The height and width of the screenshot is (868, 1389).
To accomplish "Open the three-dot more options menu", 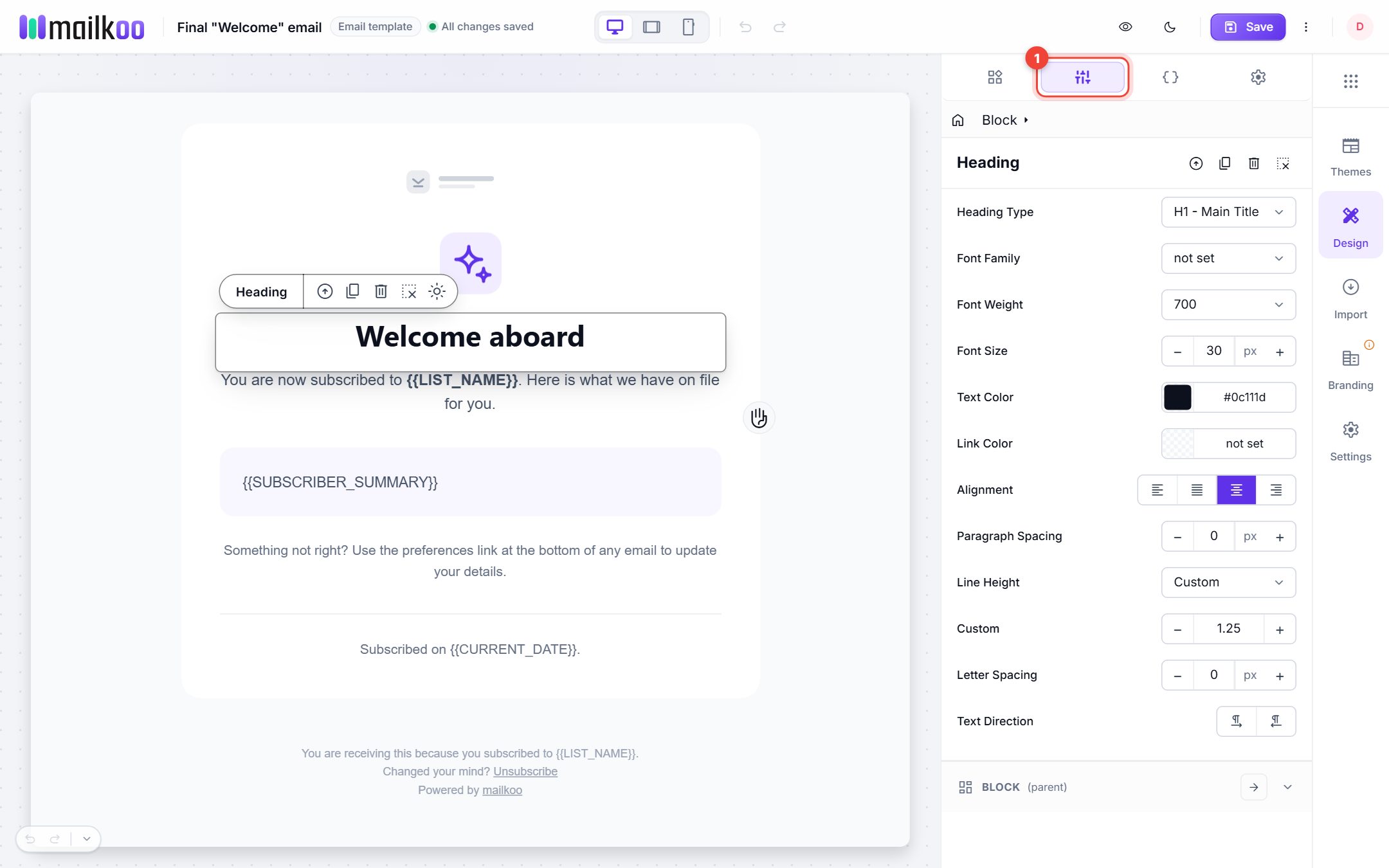I will 1306,27.
